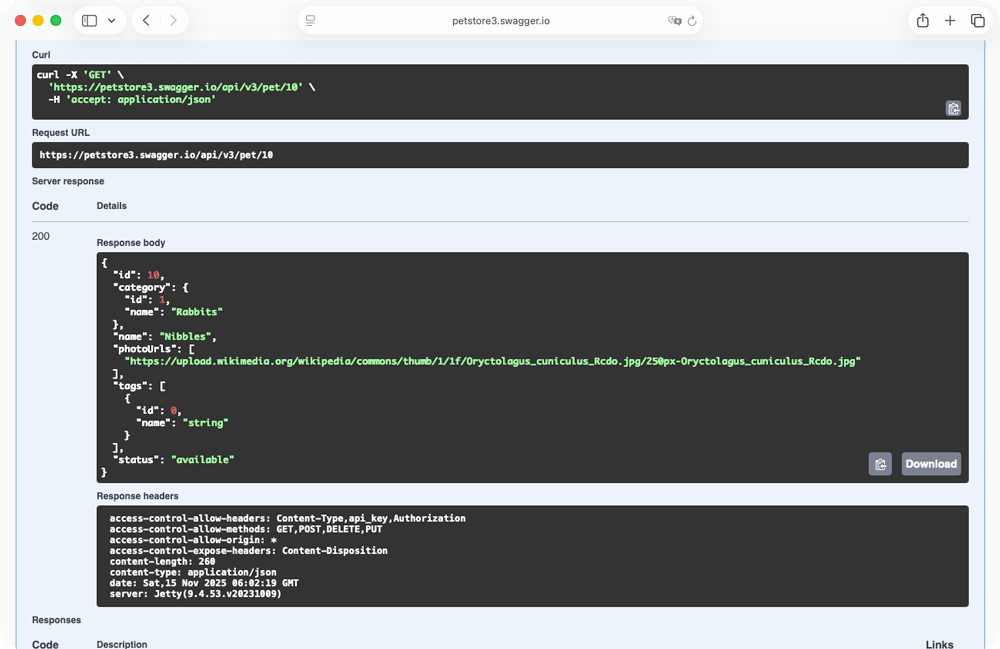The image size is (1000, 649).
Task: Download the response body
Action: pyautogui.click(x=930, y=464)
